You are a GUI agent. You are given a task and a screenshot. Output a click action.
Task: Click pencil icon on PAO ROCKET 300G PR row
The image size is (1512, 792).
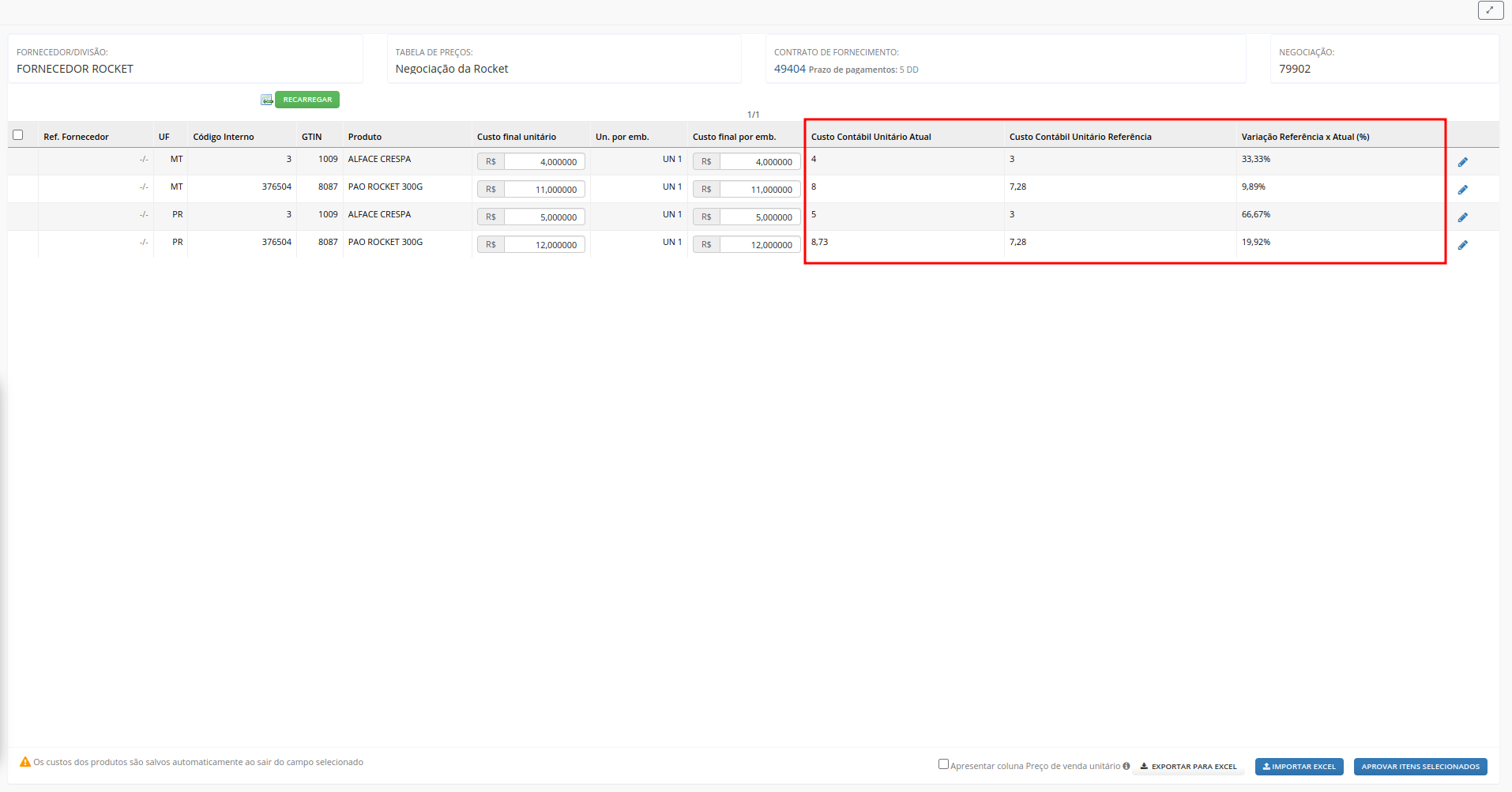click(x=1462, y=245)
